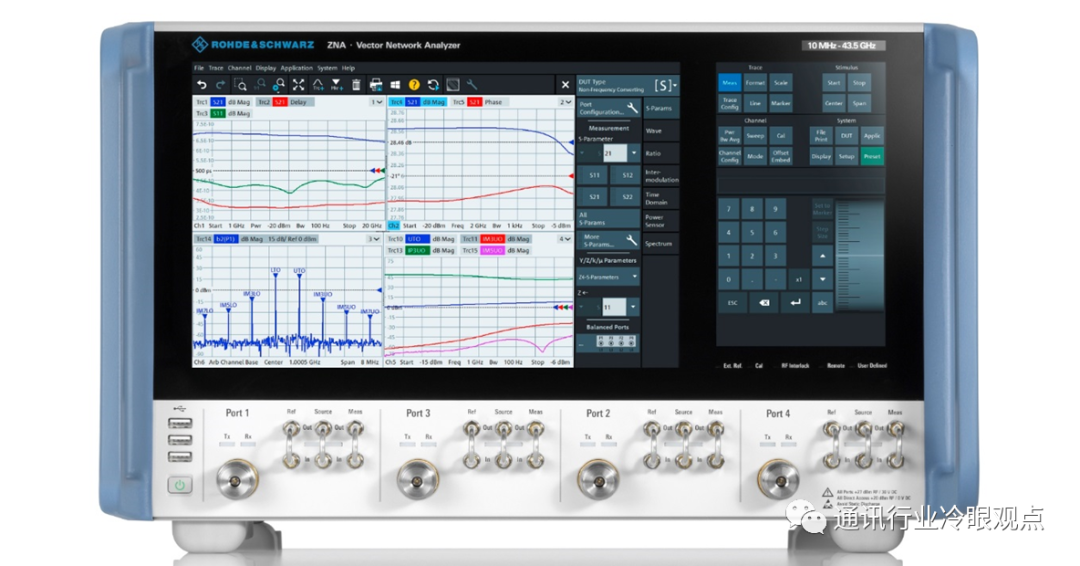The width and height of the screenshot is (1080, 566).
Task: Toggle the x1 unit key
Action: pyautogui.click(x=798, y=280)
